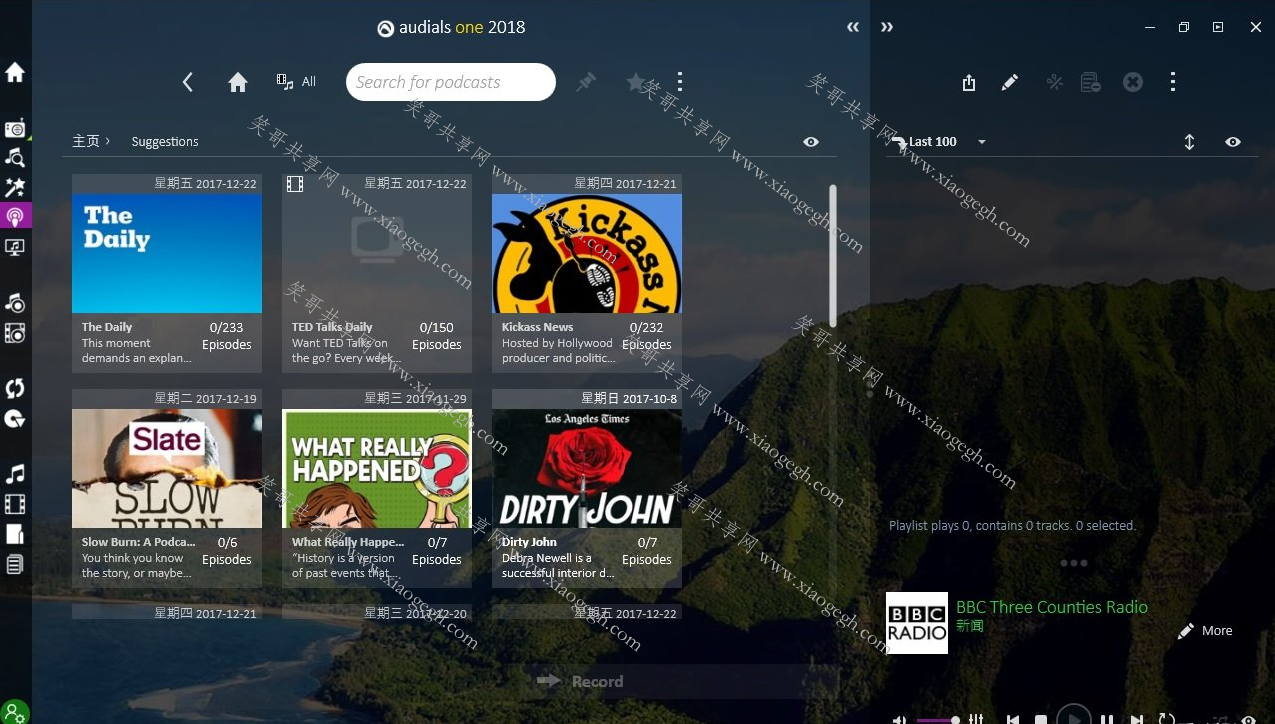Open the Music Wishes wand icon
Viewport: 1275px width, 724px height.
pos(15,187)
